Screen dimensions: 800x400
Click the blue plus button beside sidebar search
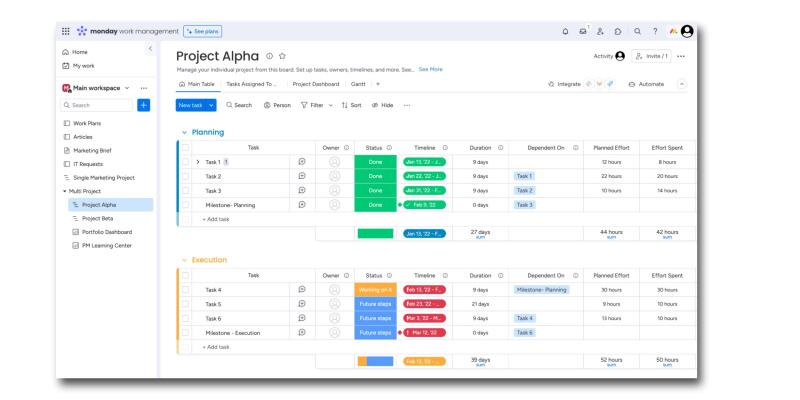click(x=144, y=105)
